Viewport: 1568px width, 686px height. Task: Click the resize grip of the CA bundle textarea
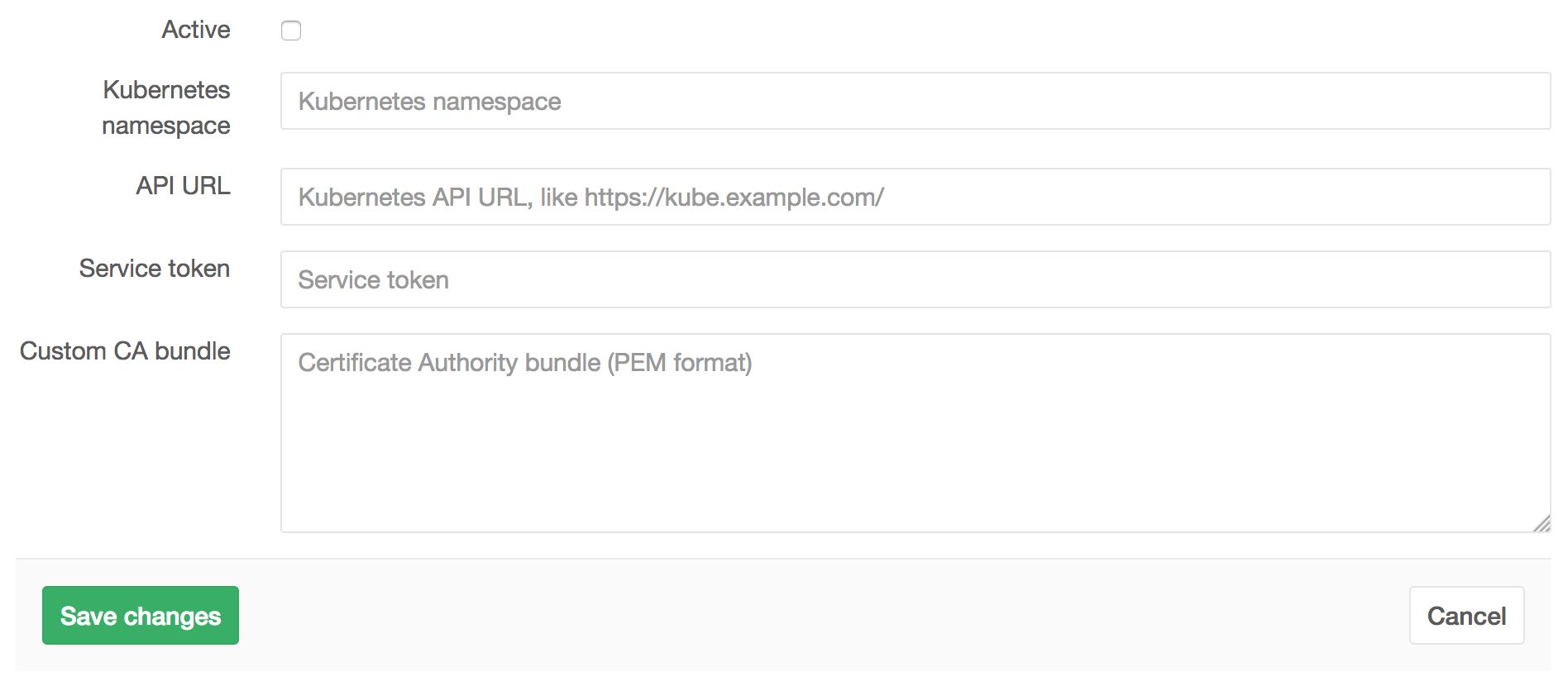[x=1542, y=522]
